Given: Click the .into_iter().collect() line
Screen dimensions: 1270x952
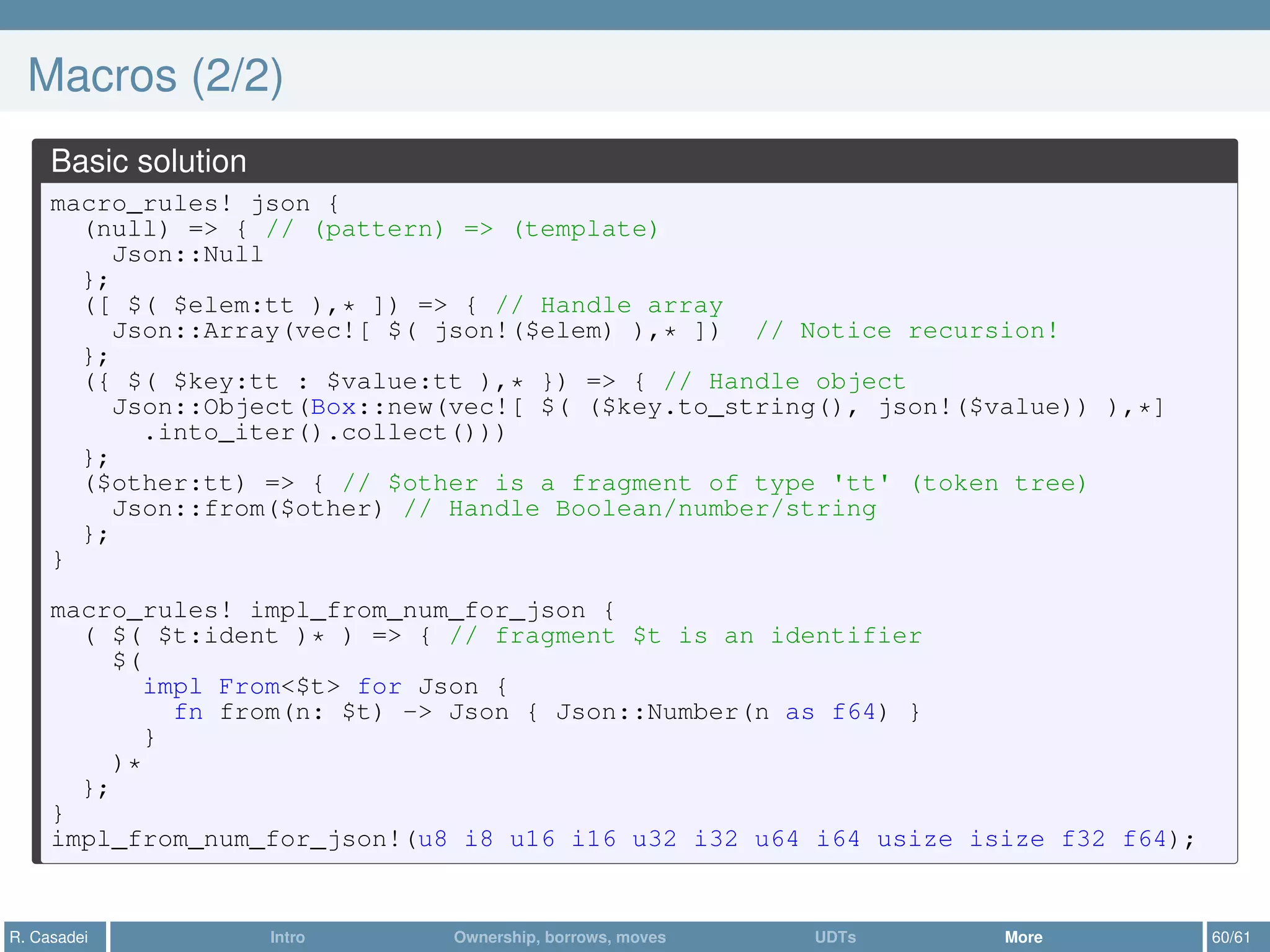Looking at the screenshot, I should 324,432.
